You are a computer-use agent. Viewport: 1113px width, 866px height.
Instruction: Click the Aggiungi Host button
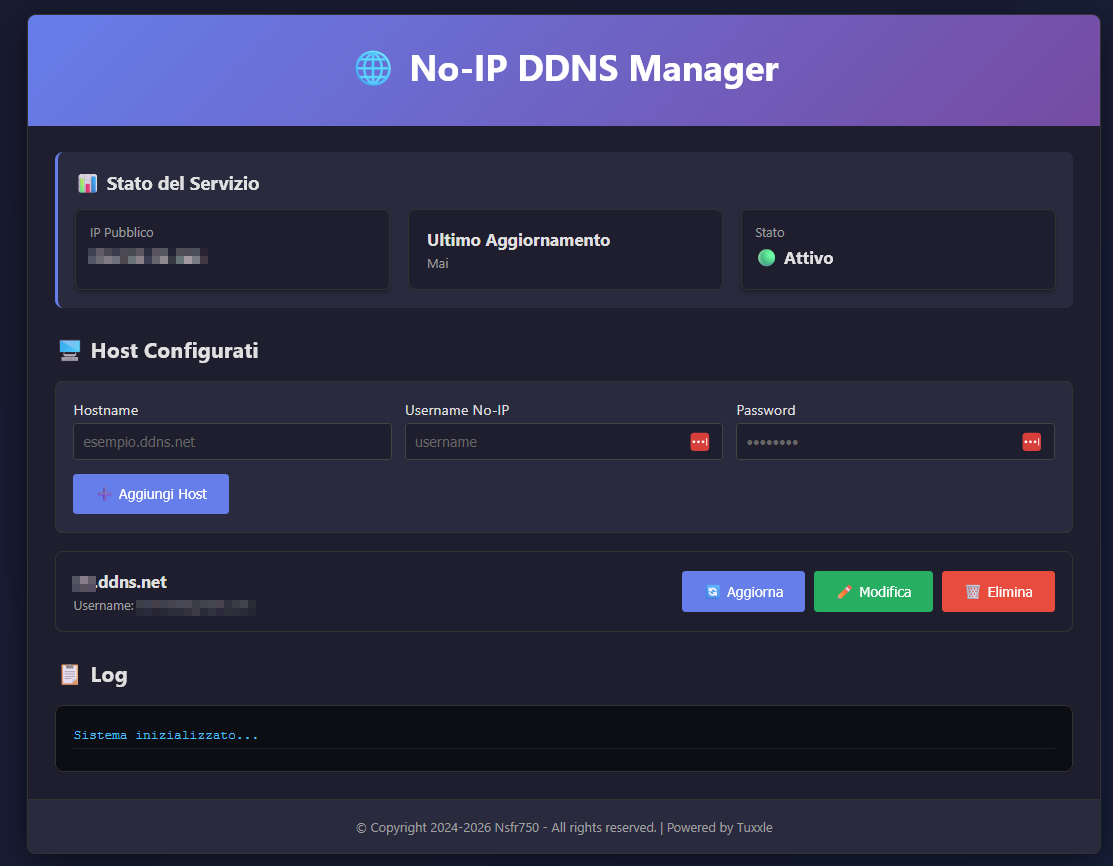click(150, 494)
